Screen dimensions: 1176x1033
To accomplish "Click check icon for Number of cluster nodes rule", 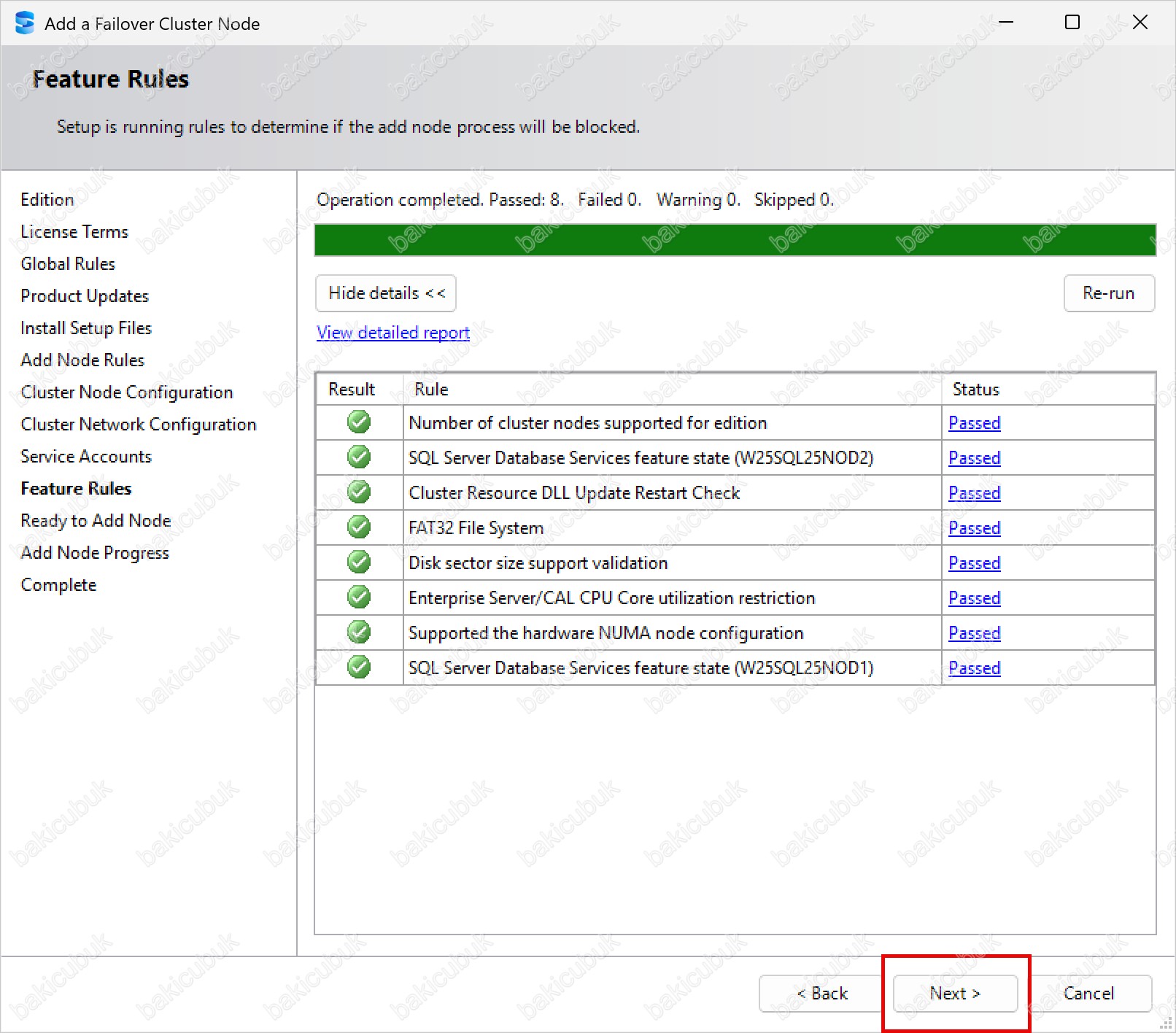I will (x=359, y=422).
